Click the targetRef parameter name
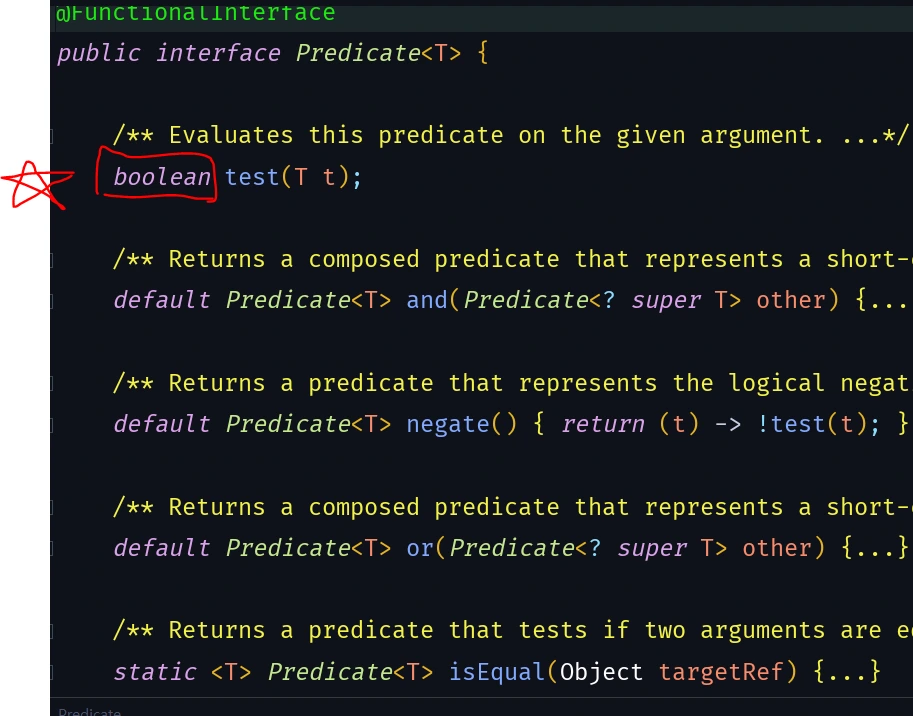Screen dimensions: 913x716 (721, 672)
